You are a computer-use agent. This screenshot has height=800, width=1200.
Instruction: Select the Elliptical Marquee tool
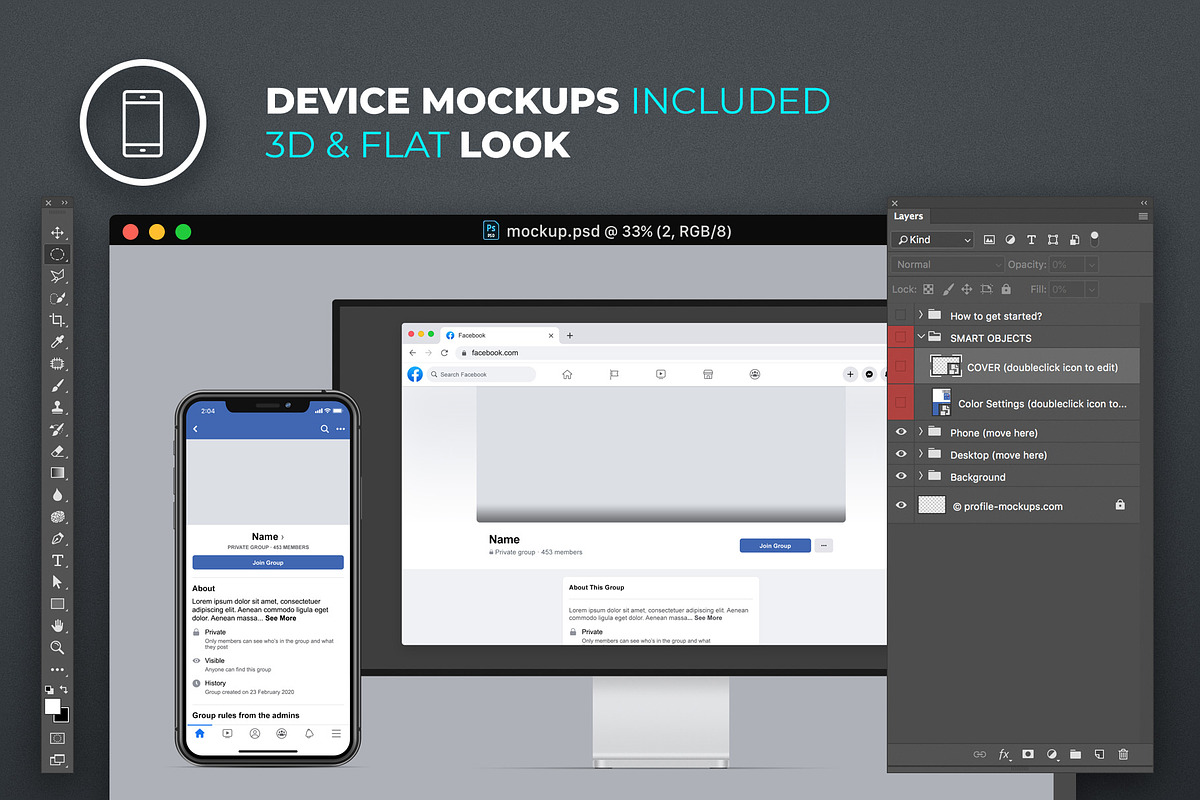57,254
